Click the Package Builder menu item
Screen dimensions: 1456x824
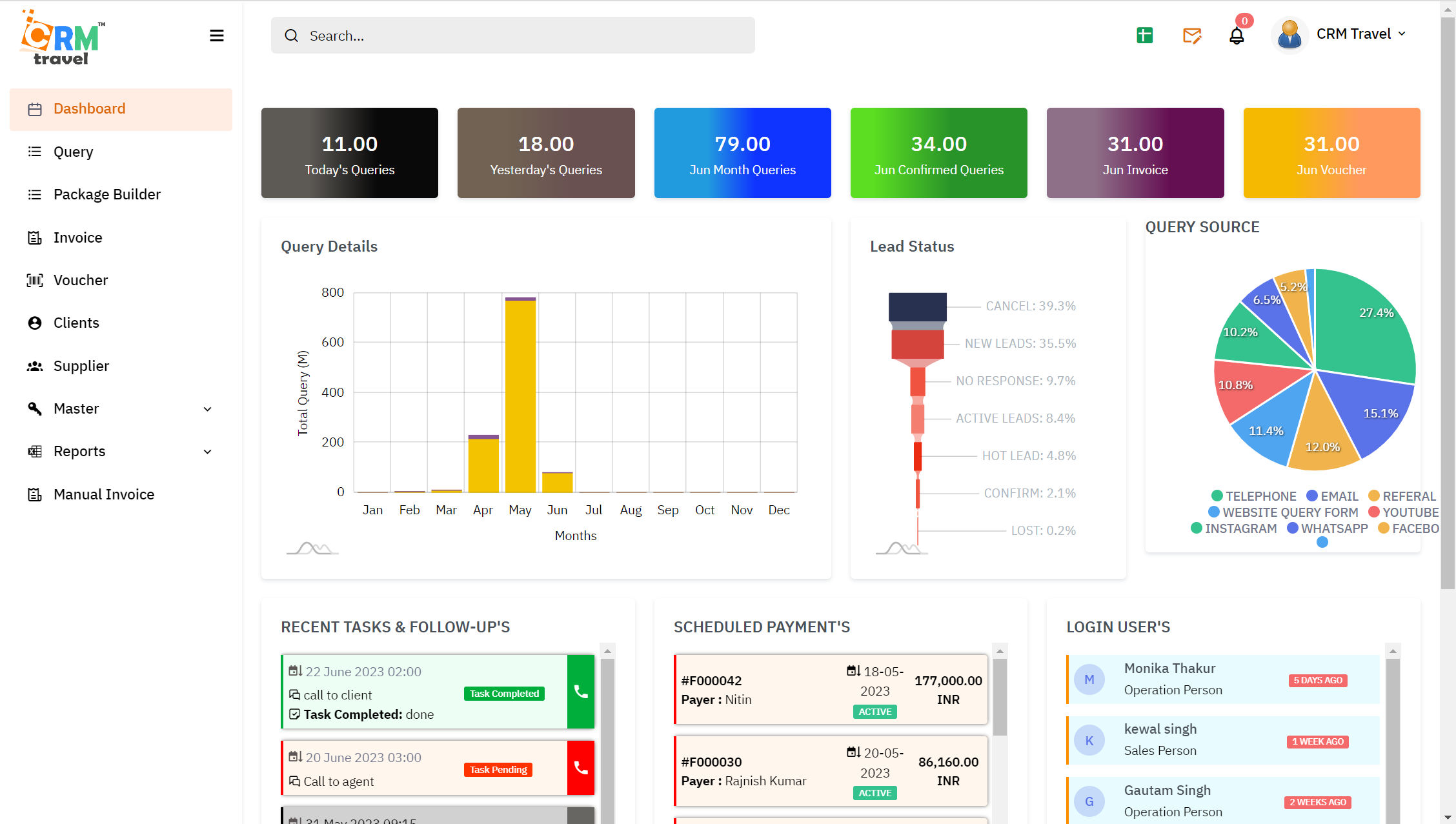(x=107, y=194)
